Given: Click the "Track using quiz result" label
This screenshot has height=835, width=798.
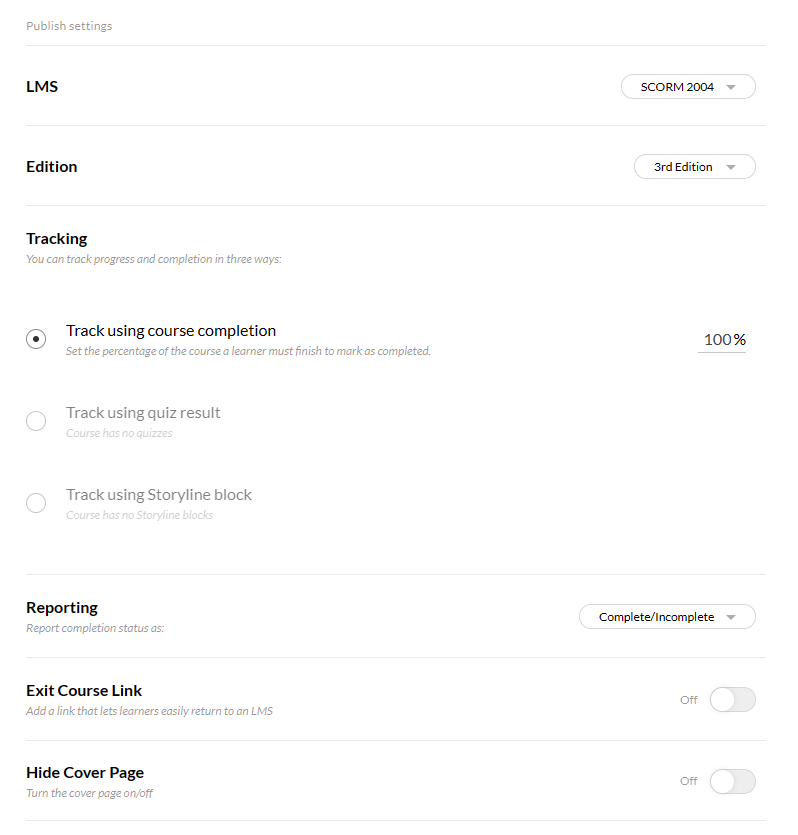Looking at the screenshot, I should click(x=143, y=413).
